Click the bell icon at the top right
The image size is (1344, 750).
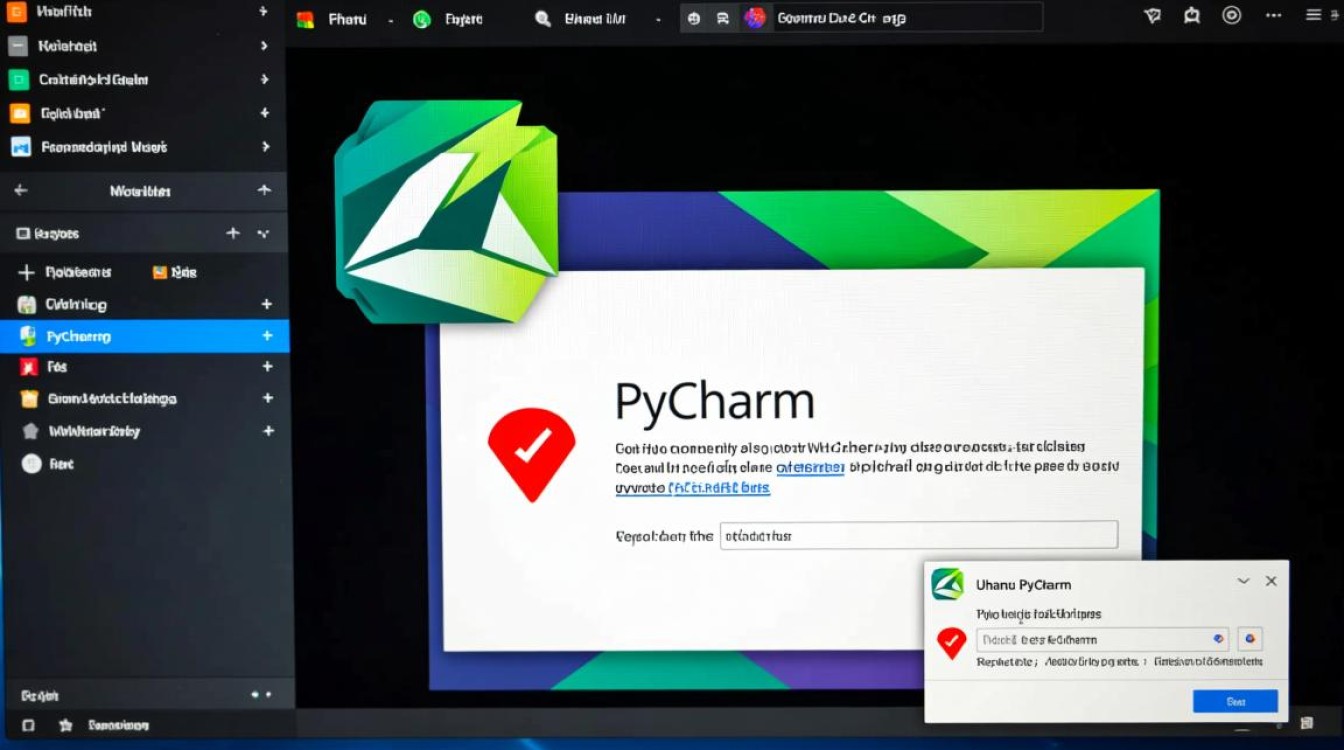1191,16
